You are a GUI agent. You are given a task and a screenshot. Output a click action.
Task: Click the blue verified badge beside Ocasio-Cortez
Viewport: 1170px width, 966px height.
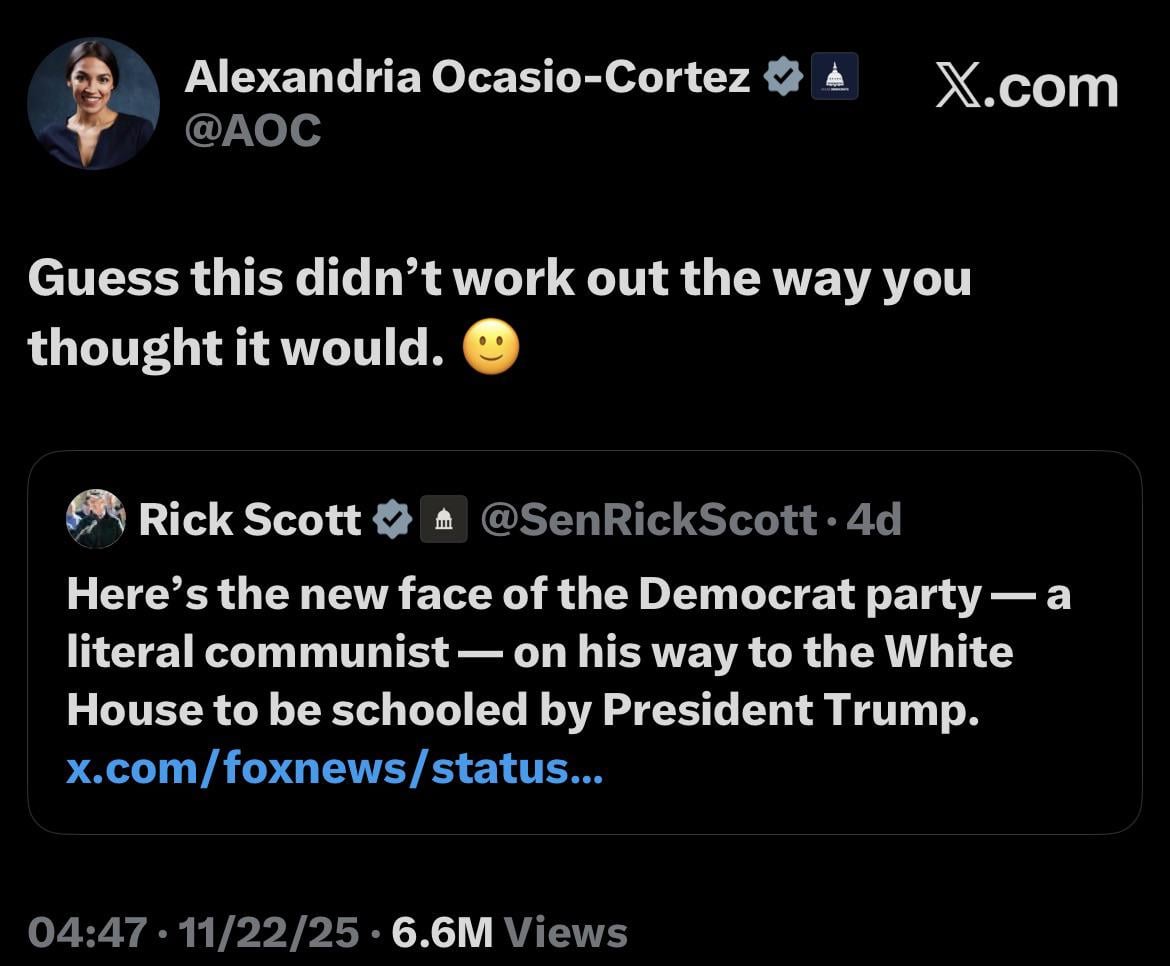coord(783,77)
